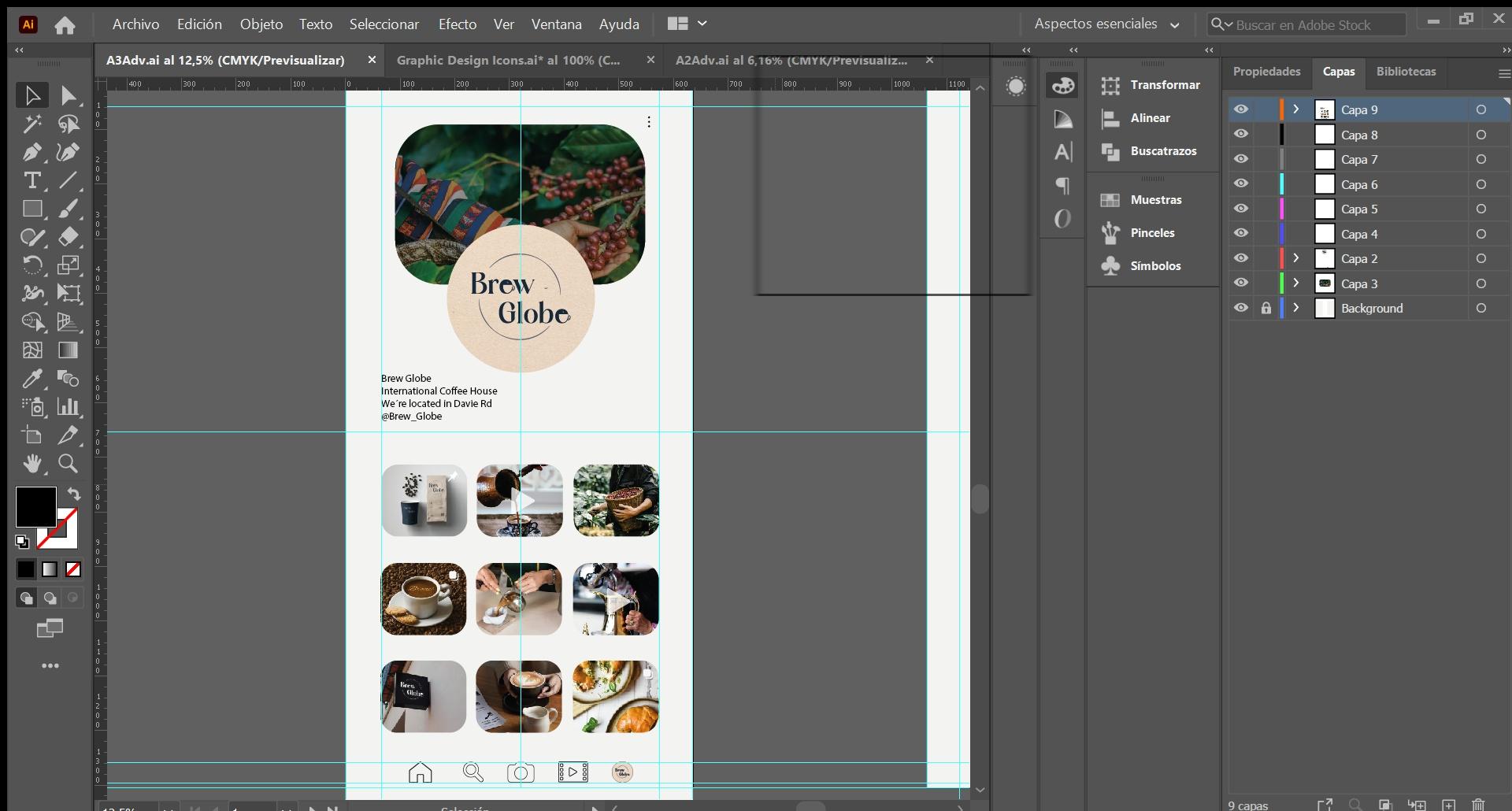Select the Mesh tool
The height and width of the screenshot is (811, 1512).
(32, 350)
